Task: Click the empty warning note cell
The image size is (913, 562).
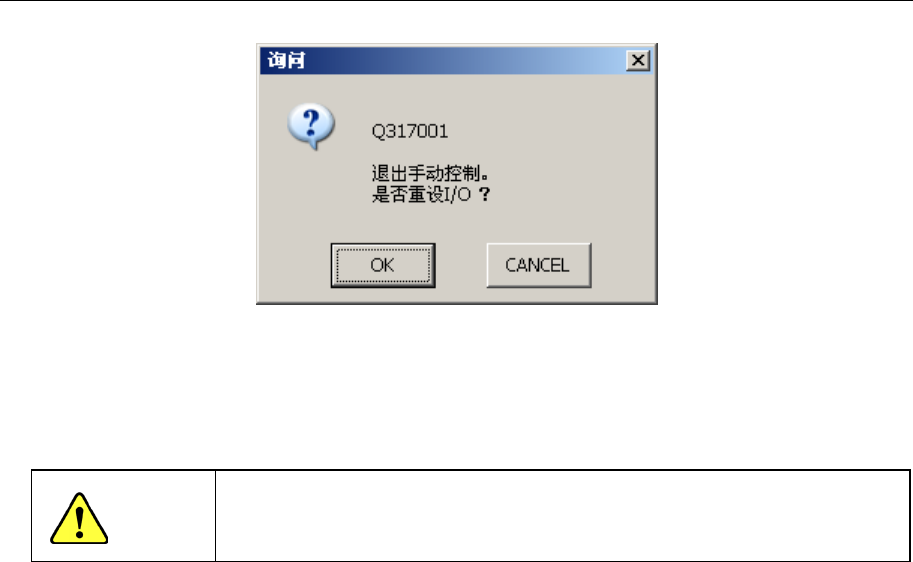Action: 562,516
